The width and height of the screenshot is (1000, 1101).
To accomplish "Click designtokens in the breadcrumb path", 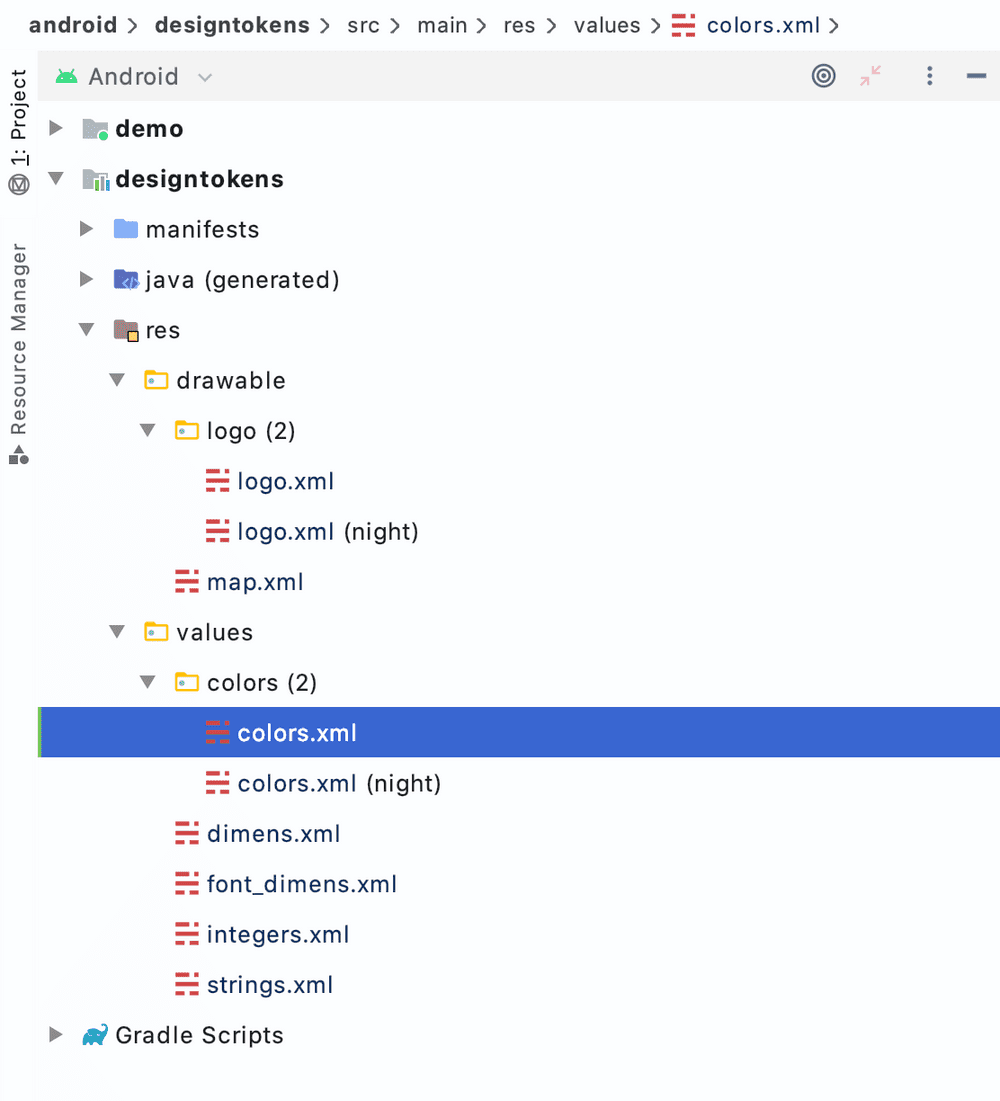I will (x=231, y=25).
